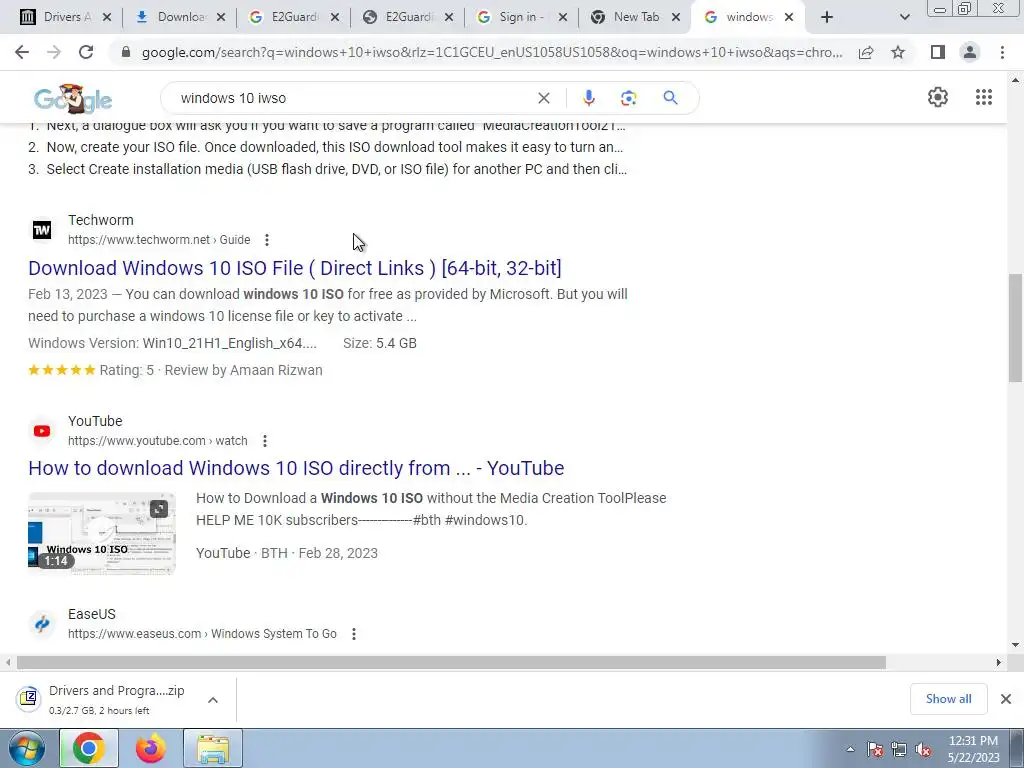The image size is (1024, 768).
Task: Search by image with Google Lens
Action: tap(628, 98)
